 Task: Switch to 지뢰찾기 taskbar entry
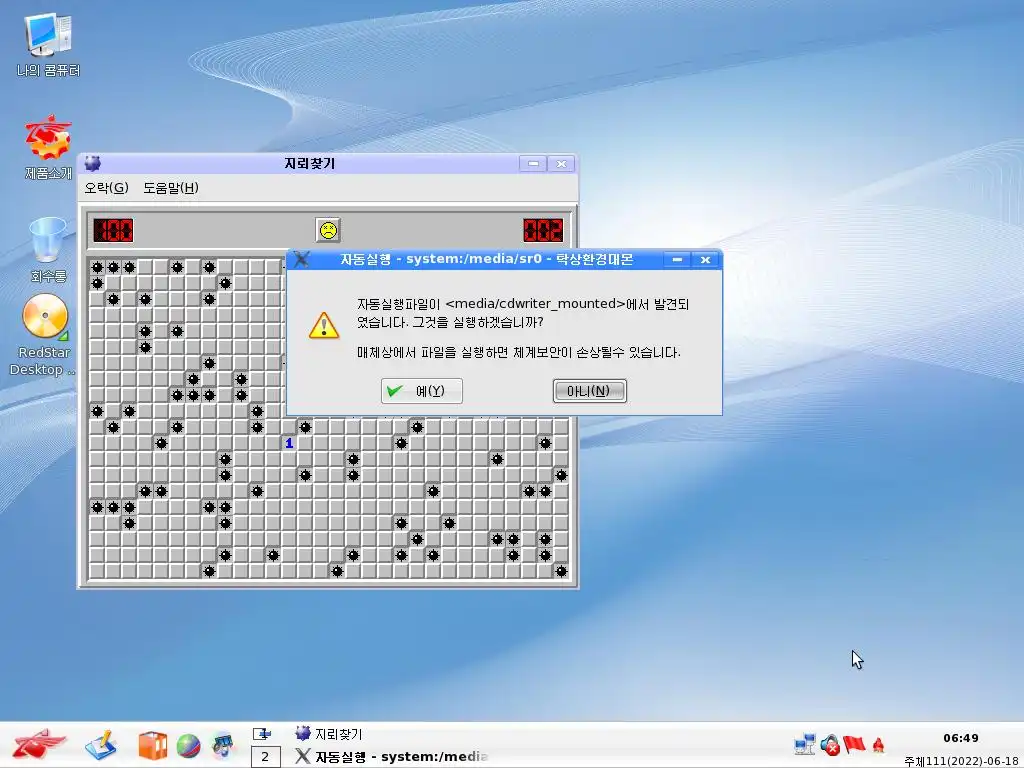click(329, 734)
